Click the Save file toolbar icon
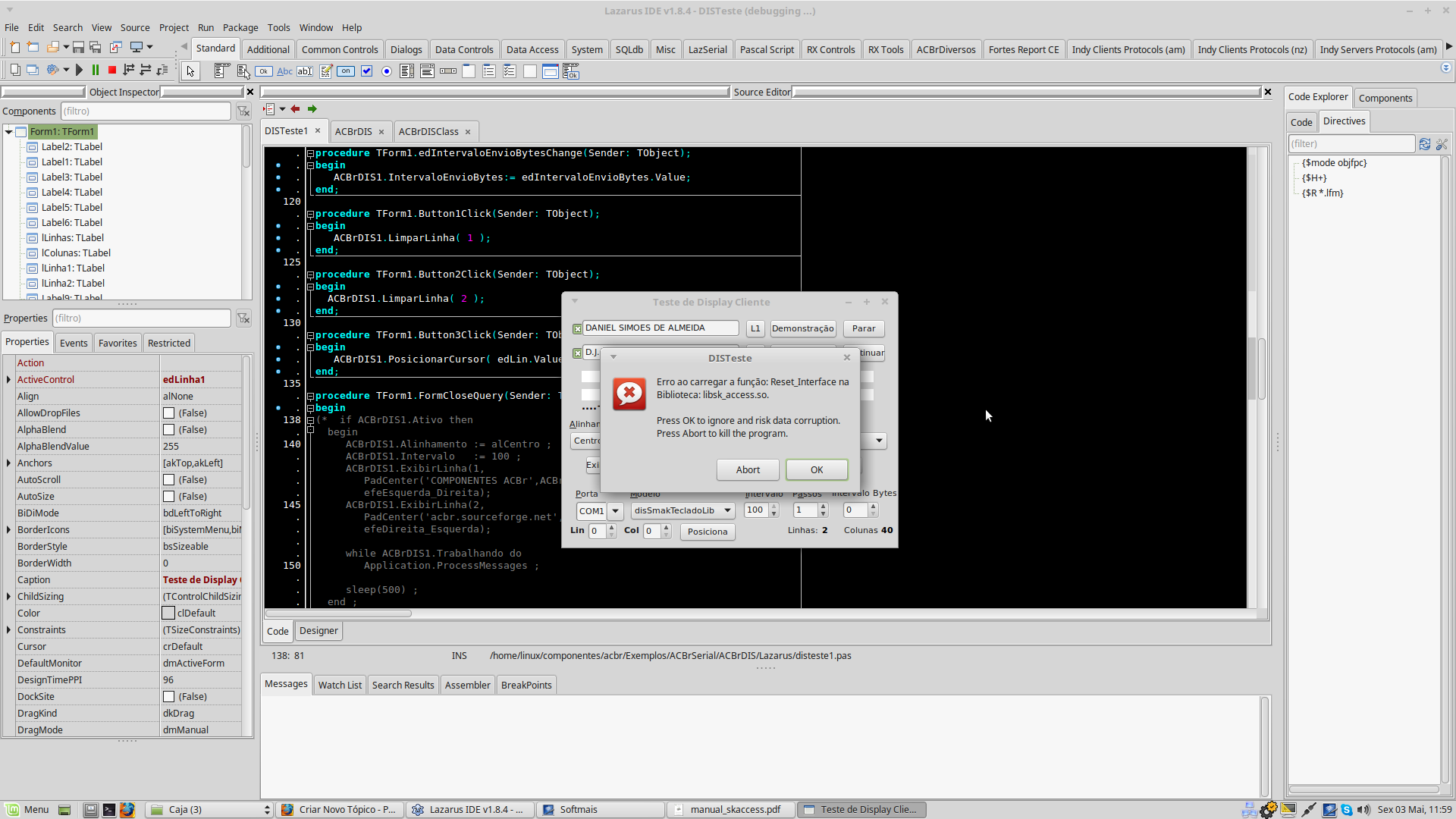This screenshot has width=1456, height=819. [x=78, y=47]
